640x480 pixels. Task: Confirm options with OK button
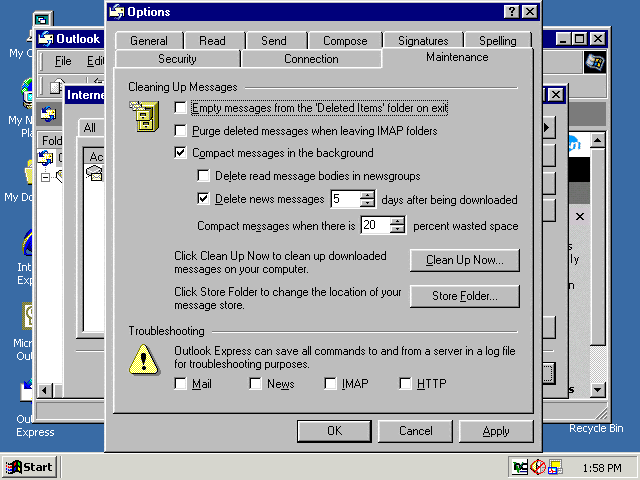click(x=334, y=431)
